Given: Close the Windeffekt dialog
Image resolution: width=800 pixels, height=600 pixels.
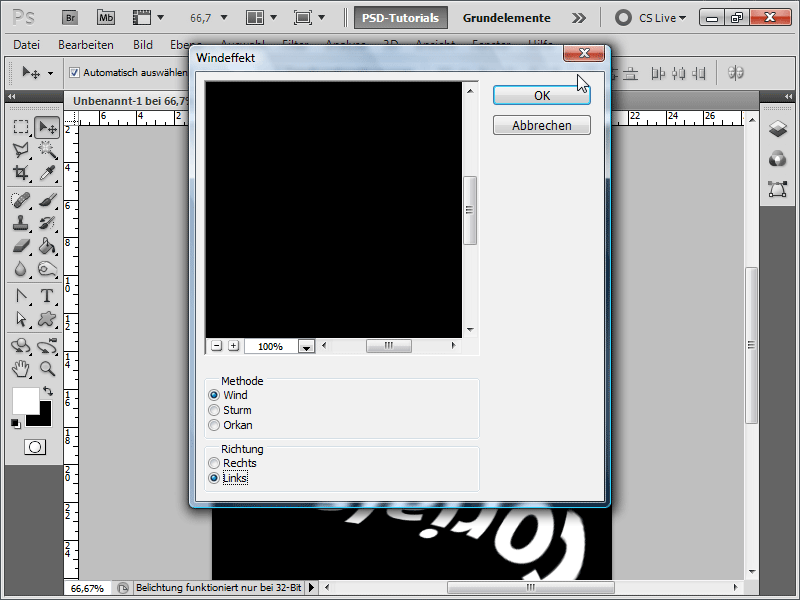Looking at the screenshot, I should coord(584,53).
